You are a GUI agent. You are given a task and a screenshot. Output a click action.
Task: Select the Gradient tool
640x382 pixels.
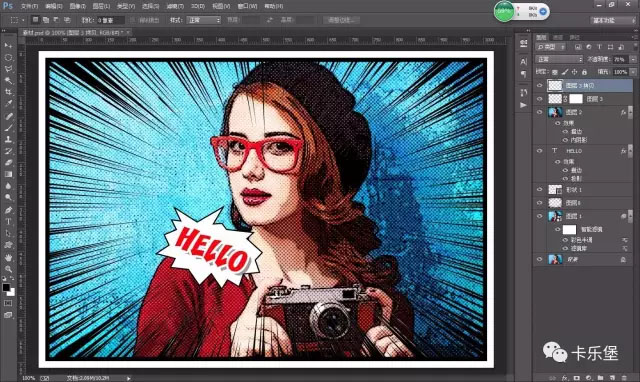pos(8,174)
